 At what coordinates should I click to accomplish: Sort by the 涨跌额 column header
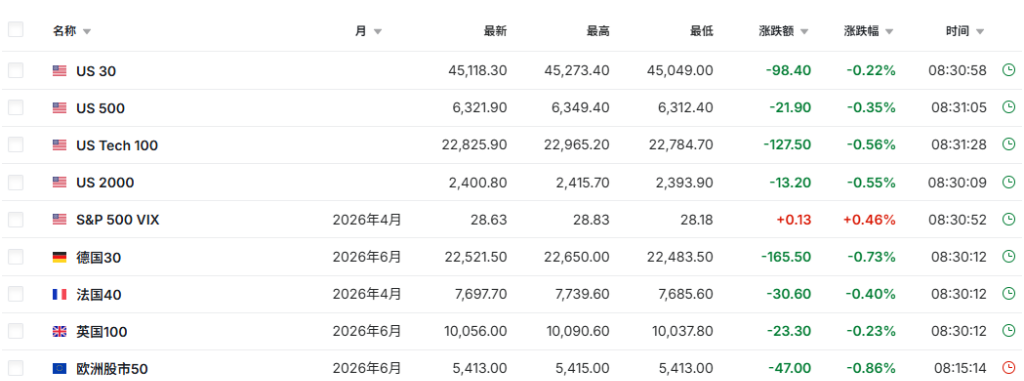point(784,31)
